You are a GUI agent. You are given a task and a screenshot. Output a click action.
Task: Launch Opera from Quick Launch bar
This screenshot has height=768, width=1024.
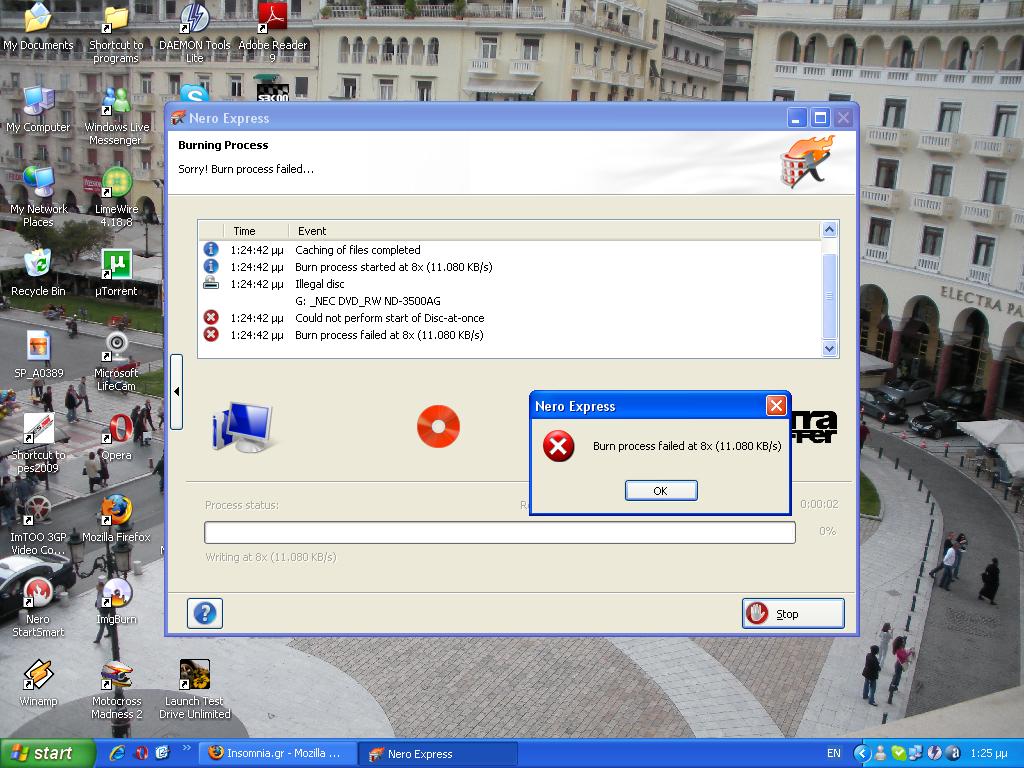coord(141,753)
